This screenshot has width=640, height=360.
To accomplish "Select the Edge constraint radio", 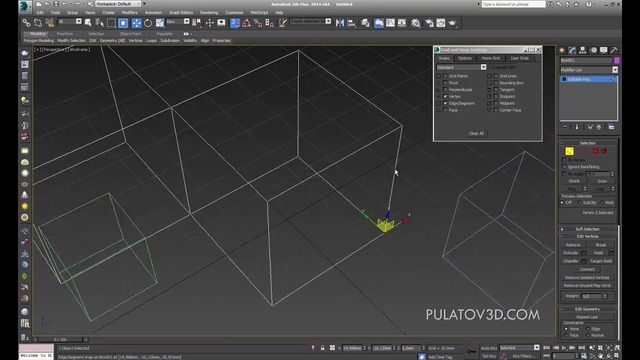I will pos(588,329).
